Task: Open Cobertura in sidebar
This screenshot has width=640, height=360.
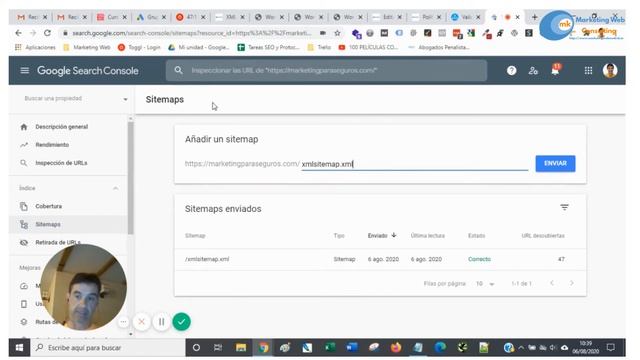Action: point(49,206)
